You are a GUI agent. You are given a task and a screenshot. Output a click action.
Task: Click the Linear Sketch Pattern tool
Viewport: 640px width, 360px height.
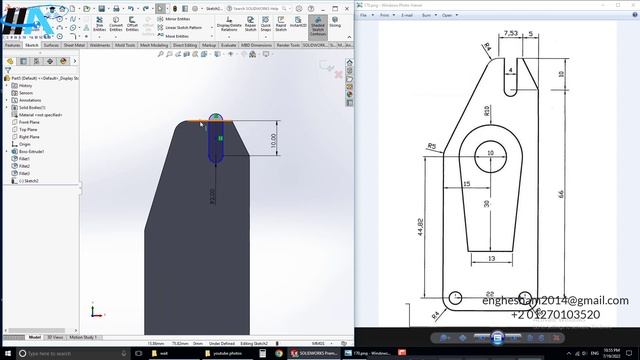click(180, 28)
